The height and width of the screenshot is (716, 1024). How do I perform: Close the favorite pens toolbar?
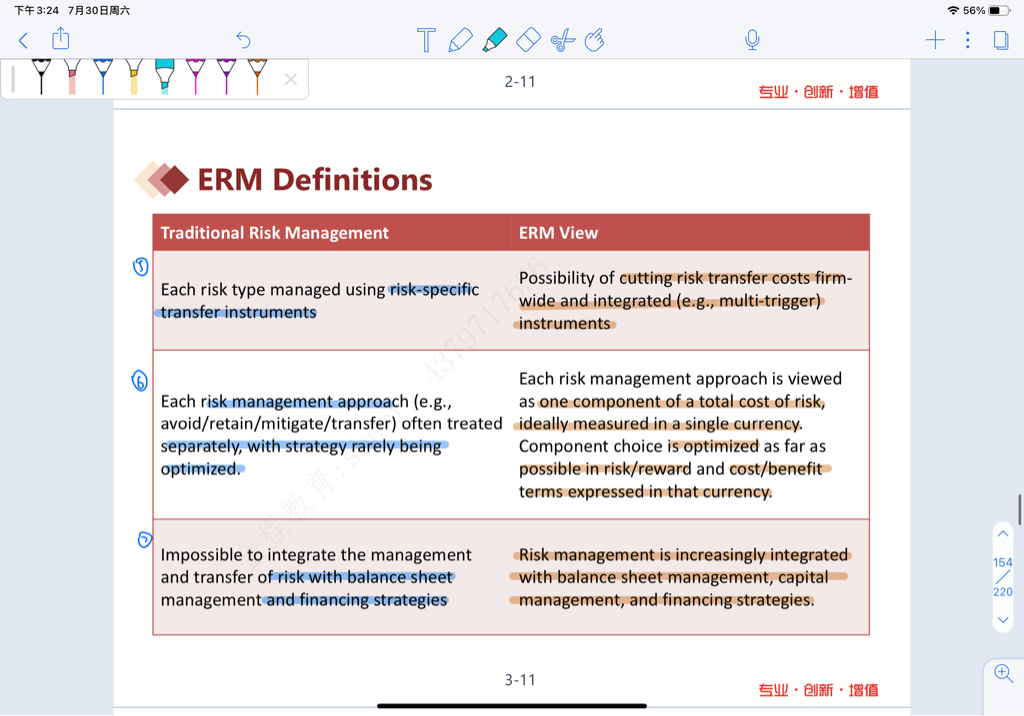(x=290, y=79)
